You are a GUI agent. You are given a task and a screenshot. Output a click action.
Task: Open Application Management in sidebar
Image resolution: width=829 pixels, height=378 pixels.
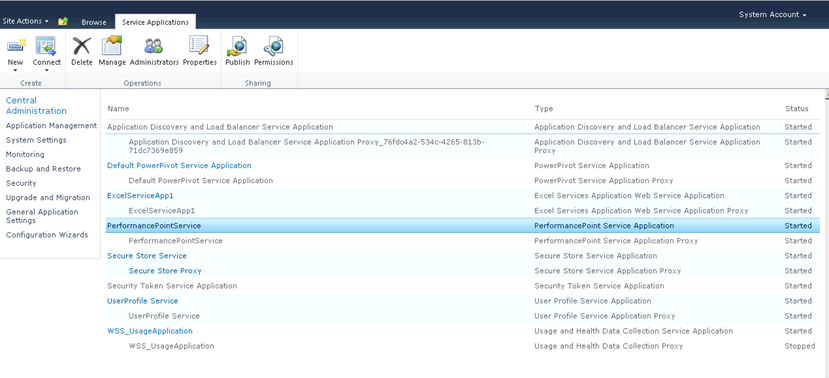(51, 126)
